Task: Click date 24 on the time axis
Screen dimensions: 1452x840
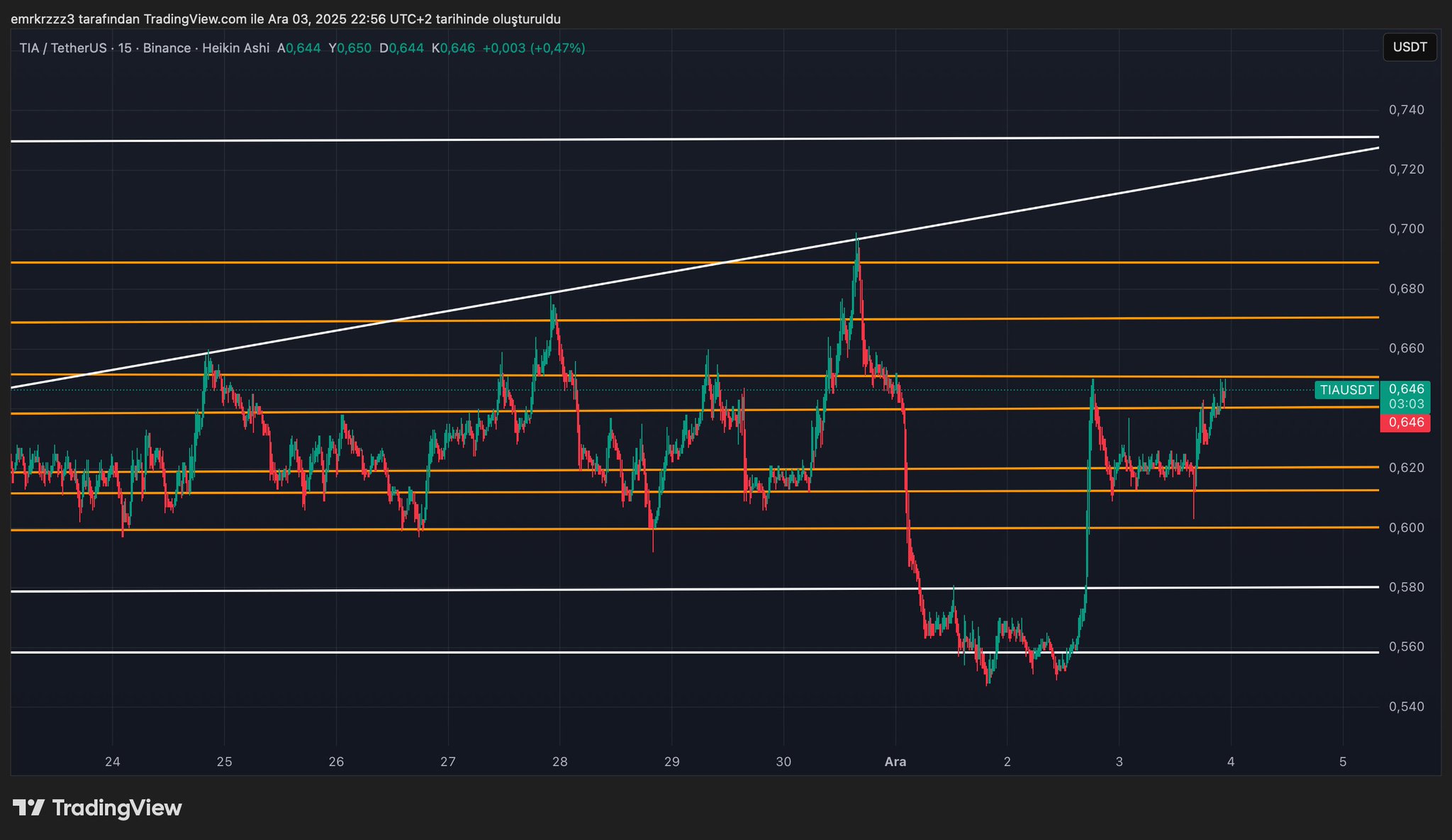Action: click(112, 762)
